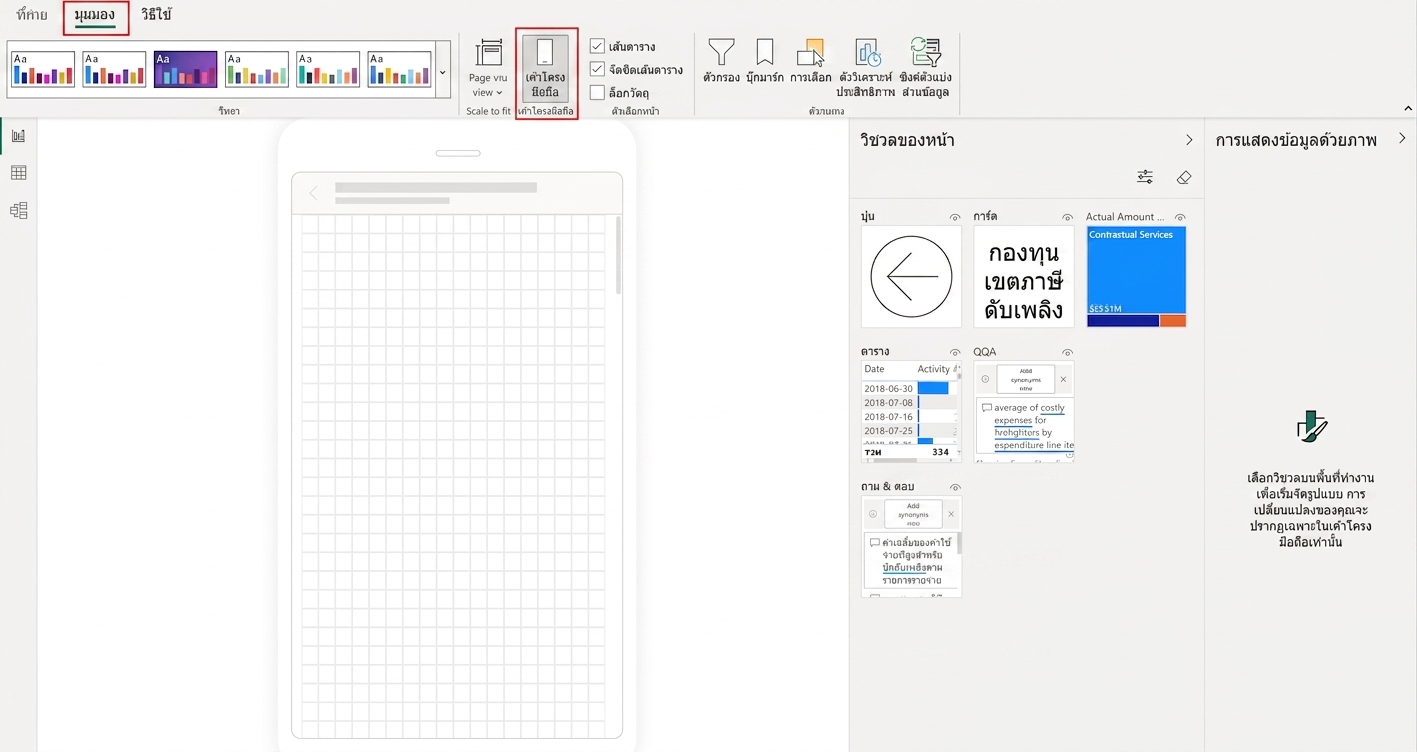Select the card visual กองทุนเขตภาษีดับเพลิง
1417x752 pixels.
click(1024, 276)
